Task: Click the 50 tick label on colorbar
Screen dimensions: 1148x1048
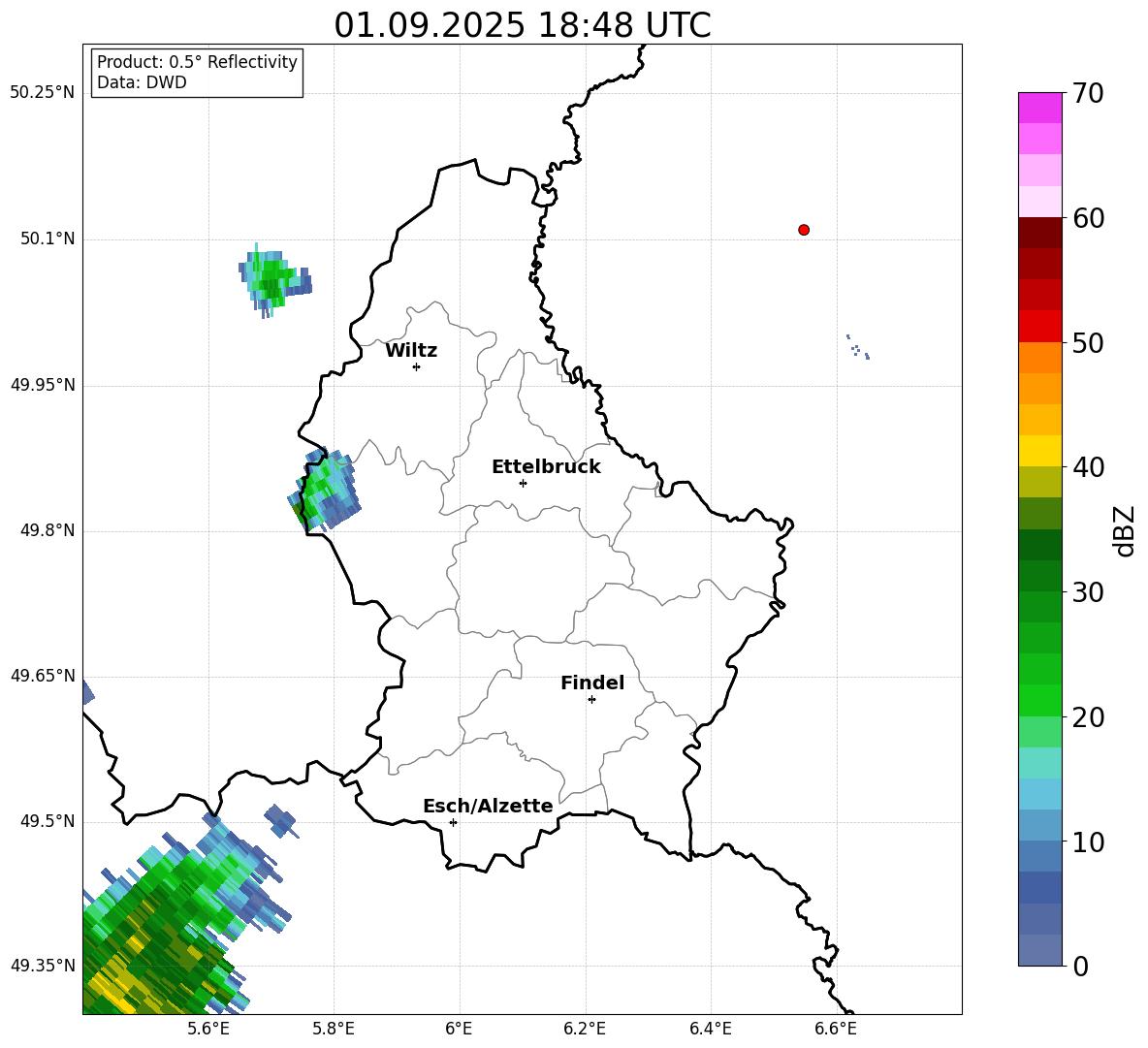Action: tap(1088, 342)
